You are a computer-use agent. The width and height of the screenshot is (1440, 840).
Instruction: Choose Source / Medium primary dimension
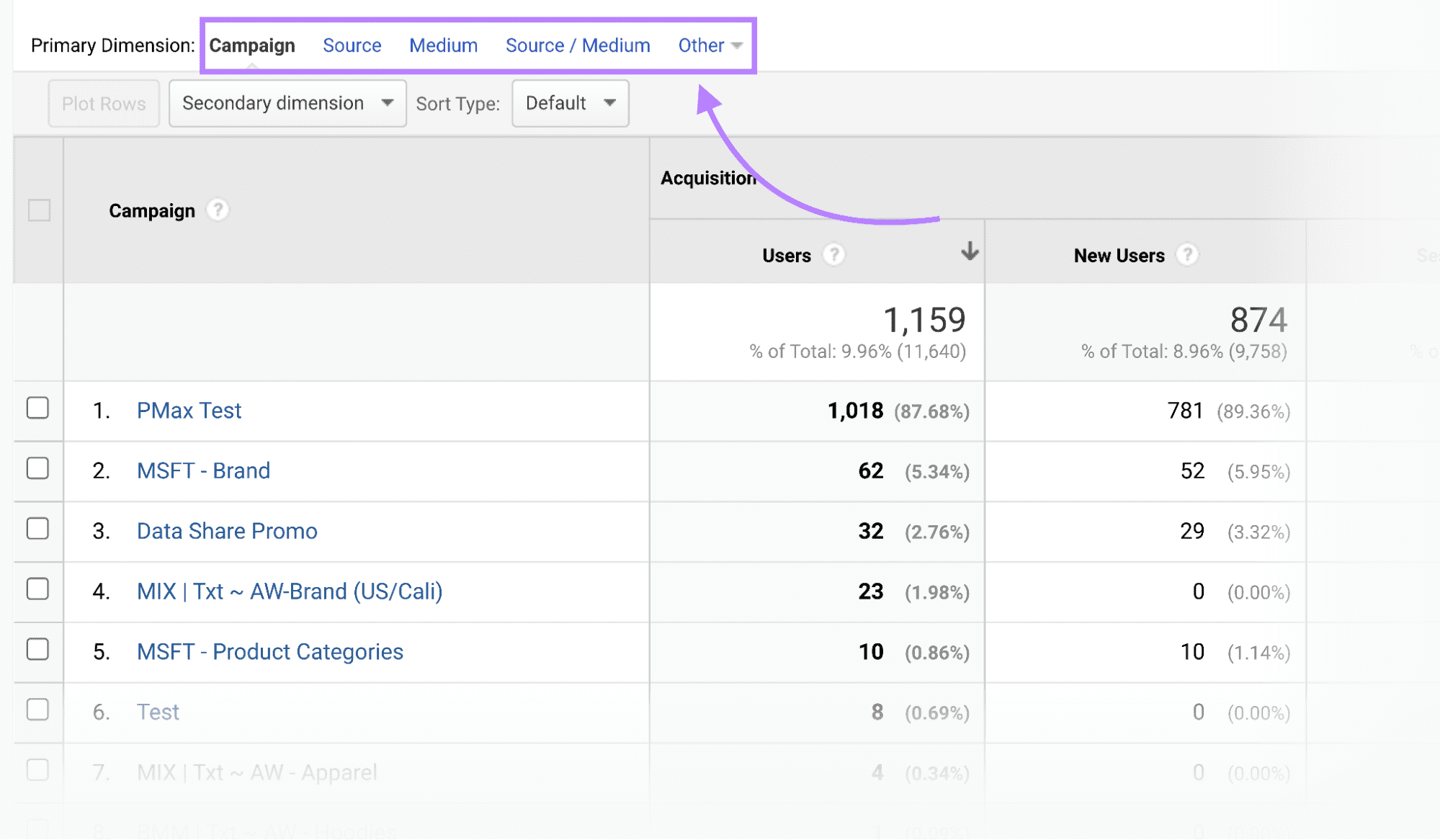[x=578, y=45]
